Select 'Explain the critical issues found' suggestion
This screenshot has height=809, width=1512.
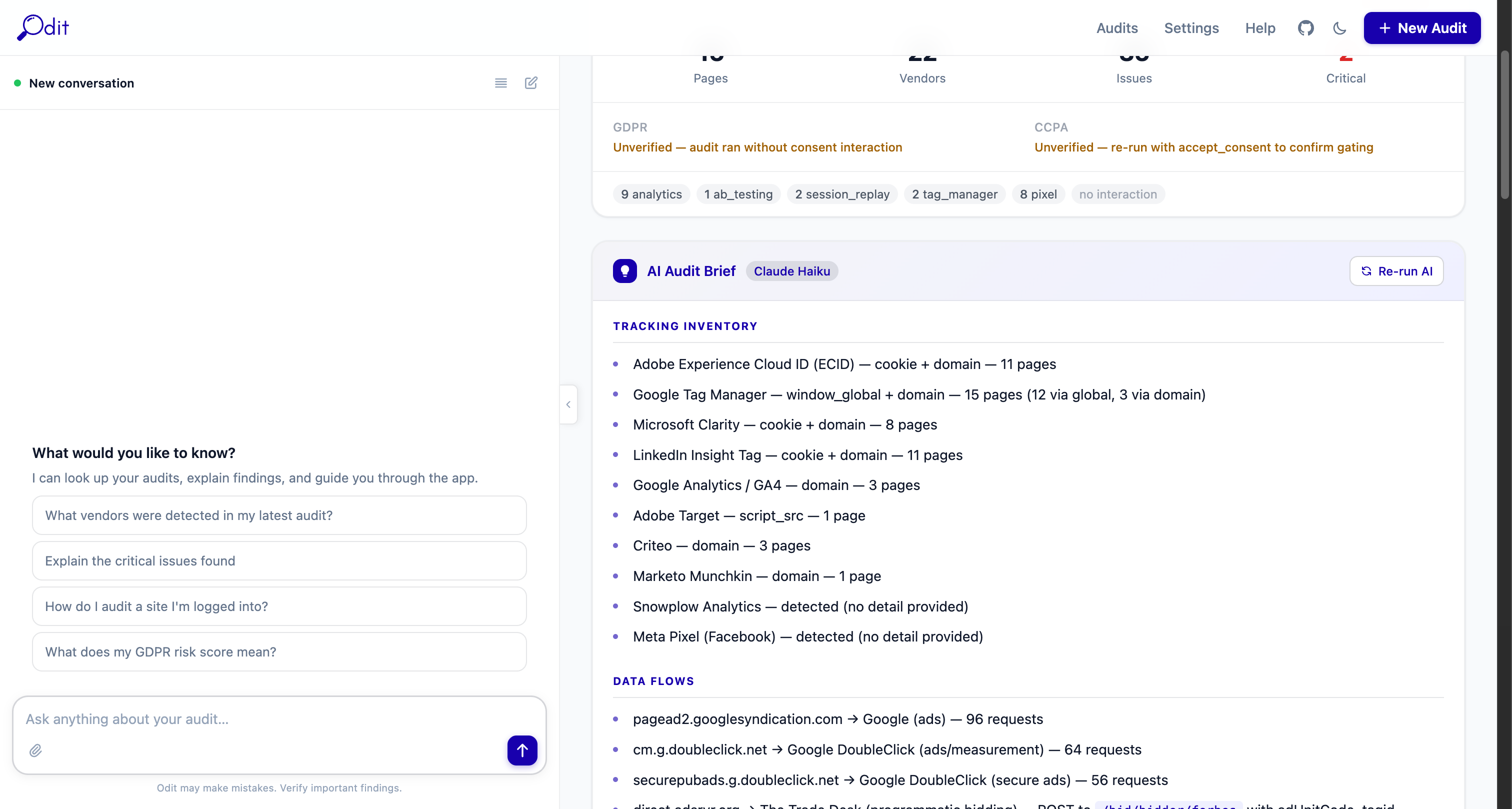pyautogui.click(x=279, y=560)
